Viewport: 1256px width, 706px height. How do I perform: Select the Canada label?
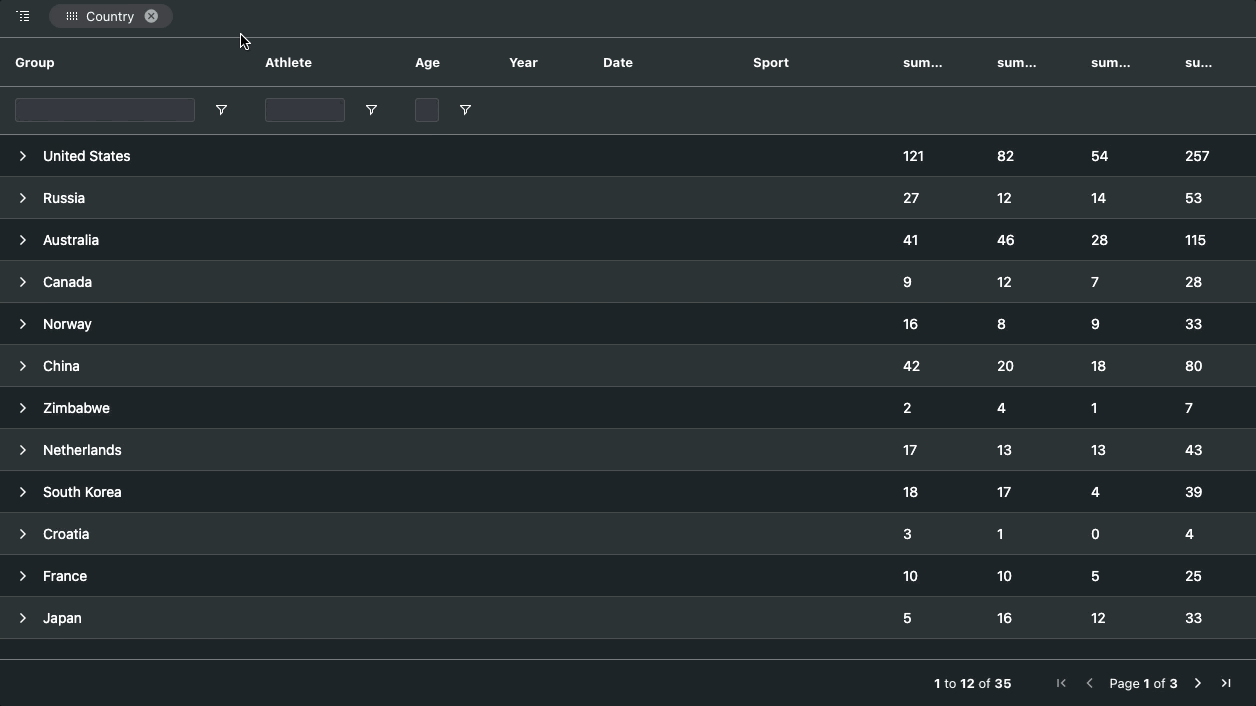[x=67, y=282]
